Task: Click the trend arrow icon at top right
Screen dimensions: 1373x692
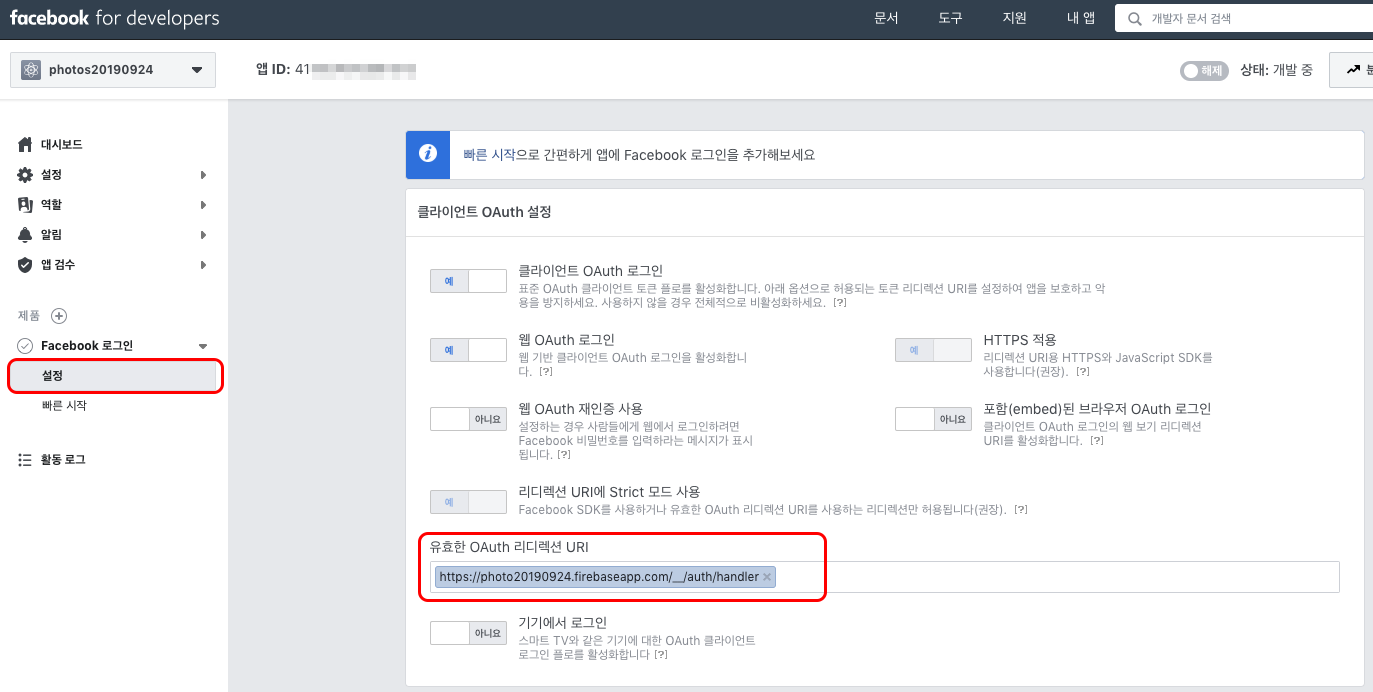Action: pyautogui.click(x=1354, y=70)
